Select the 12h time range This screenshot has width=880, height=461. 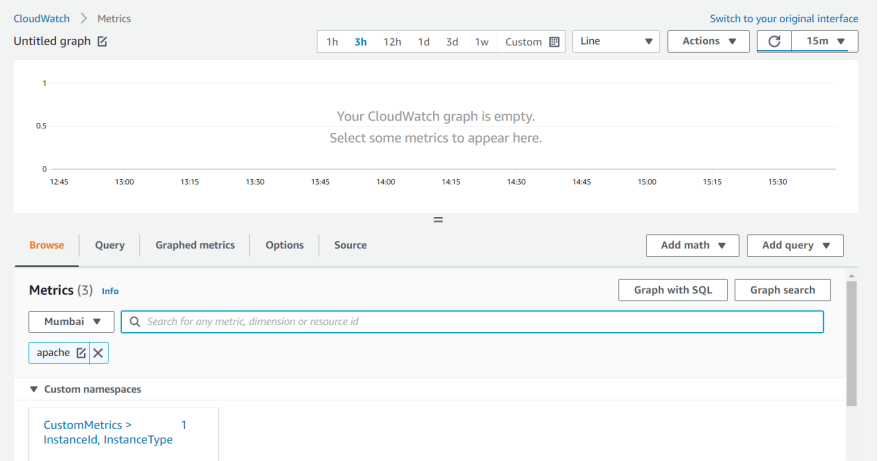(392, 42)
